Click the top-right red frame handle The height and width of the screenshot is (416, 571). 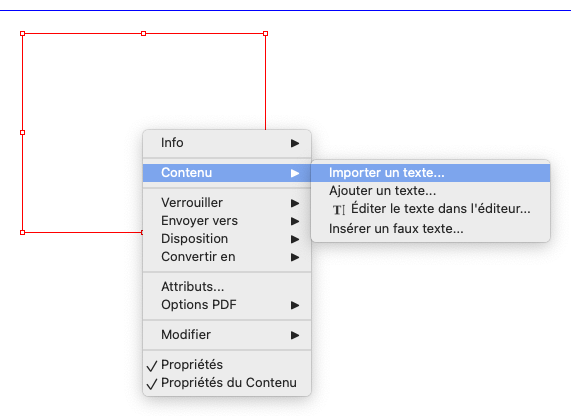(265, 34)
